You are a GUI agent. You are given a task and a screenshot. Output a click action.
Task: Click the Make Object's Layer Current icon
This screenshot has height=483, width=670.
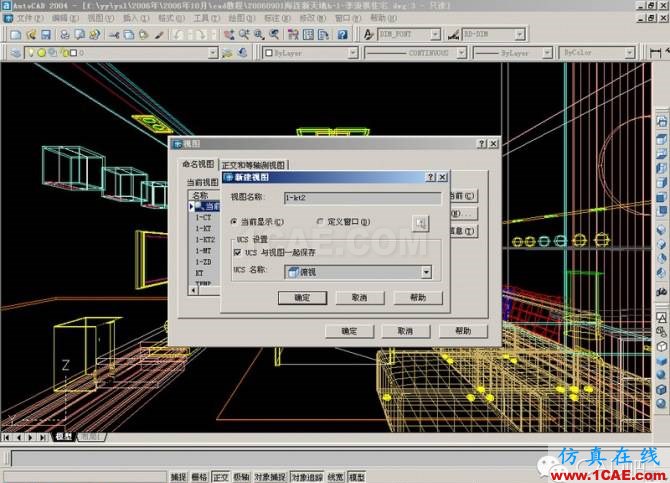tap(227, 53)
